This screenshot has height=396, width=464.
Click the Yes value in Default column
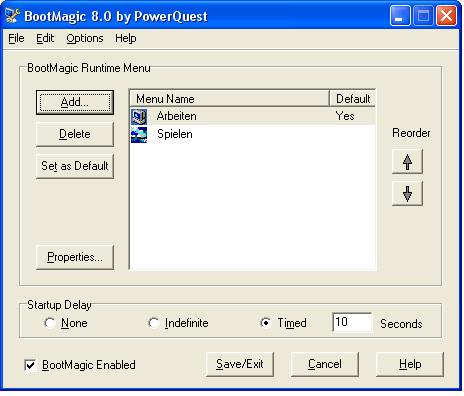click(345, 116)
